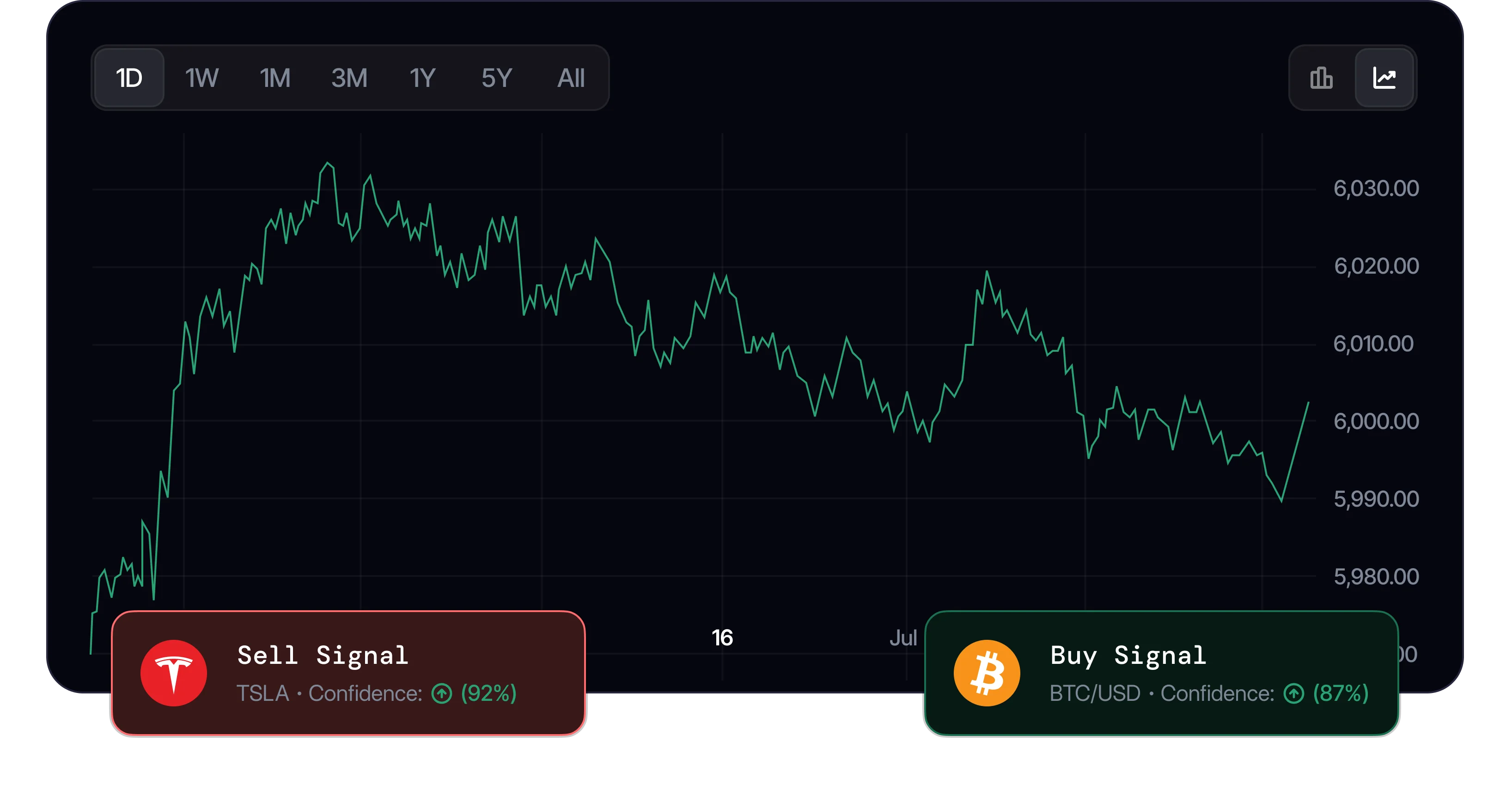Show the All time range
This screenshot has width=1512, height=797.
click(571, 78)
